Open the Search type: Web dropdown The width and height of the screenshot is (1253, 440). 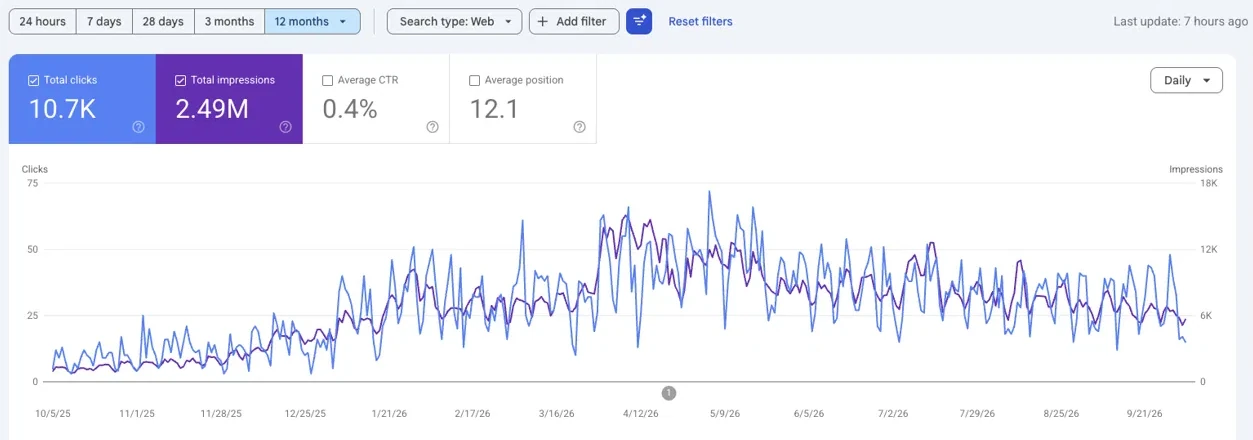(x=454, y=21)
